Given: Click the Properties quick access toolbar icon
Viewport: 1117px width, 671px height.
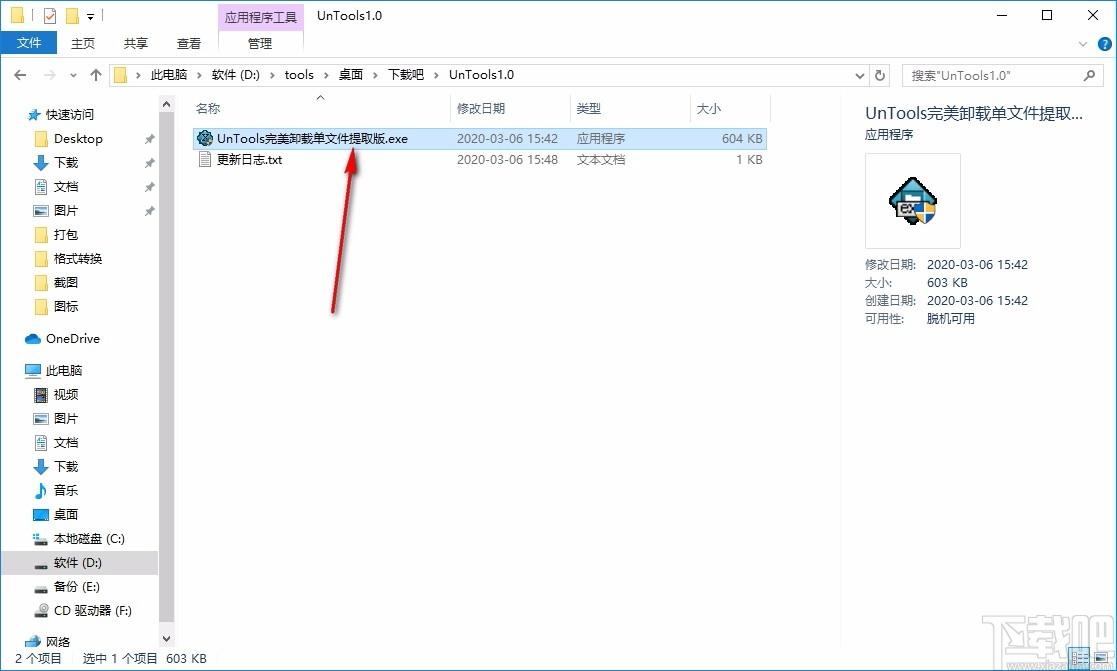Looking at the screenshot, I should 49,15.
